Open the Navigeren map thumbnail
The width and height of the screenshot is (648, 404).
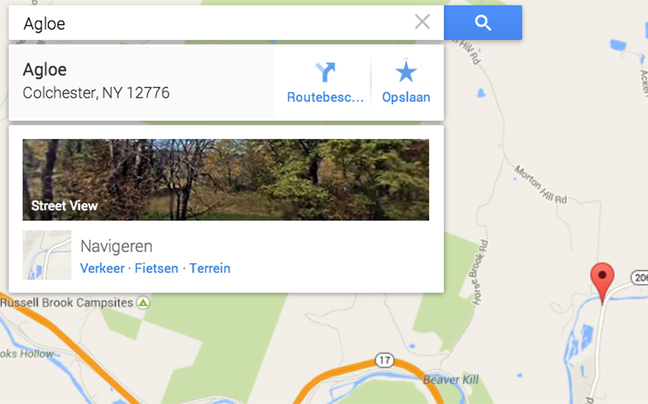[47, 255]
